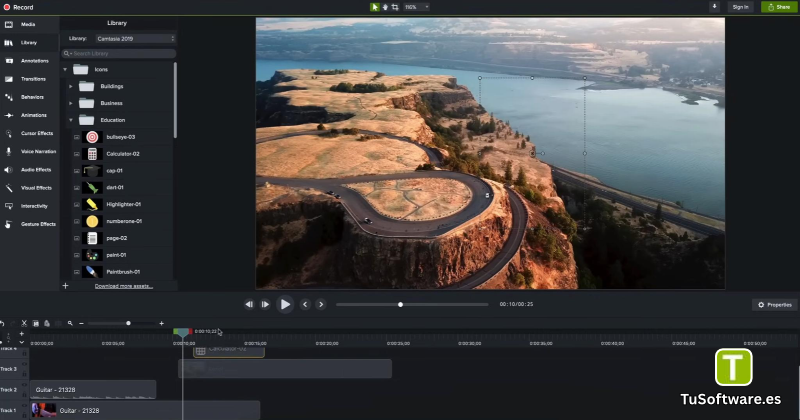Screen dimensions: 800x420
Task: Add a new track with the plus icon
Action: [x=21, y=334]
